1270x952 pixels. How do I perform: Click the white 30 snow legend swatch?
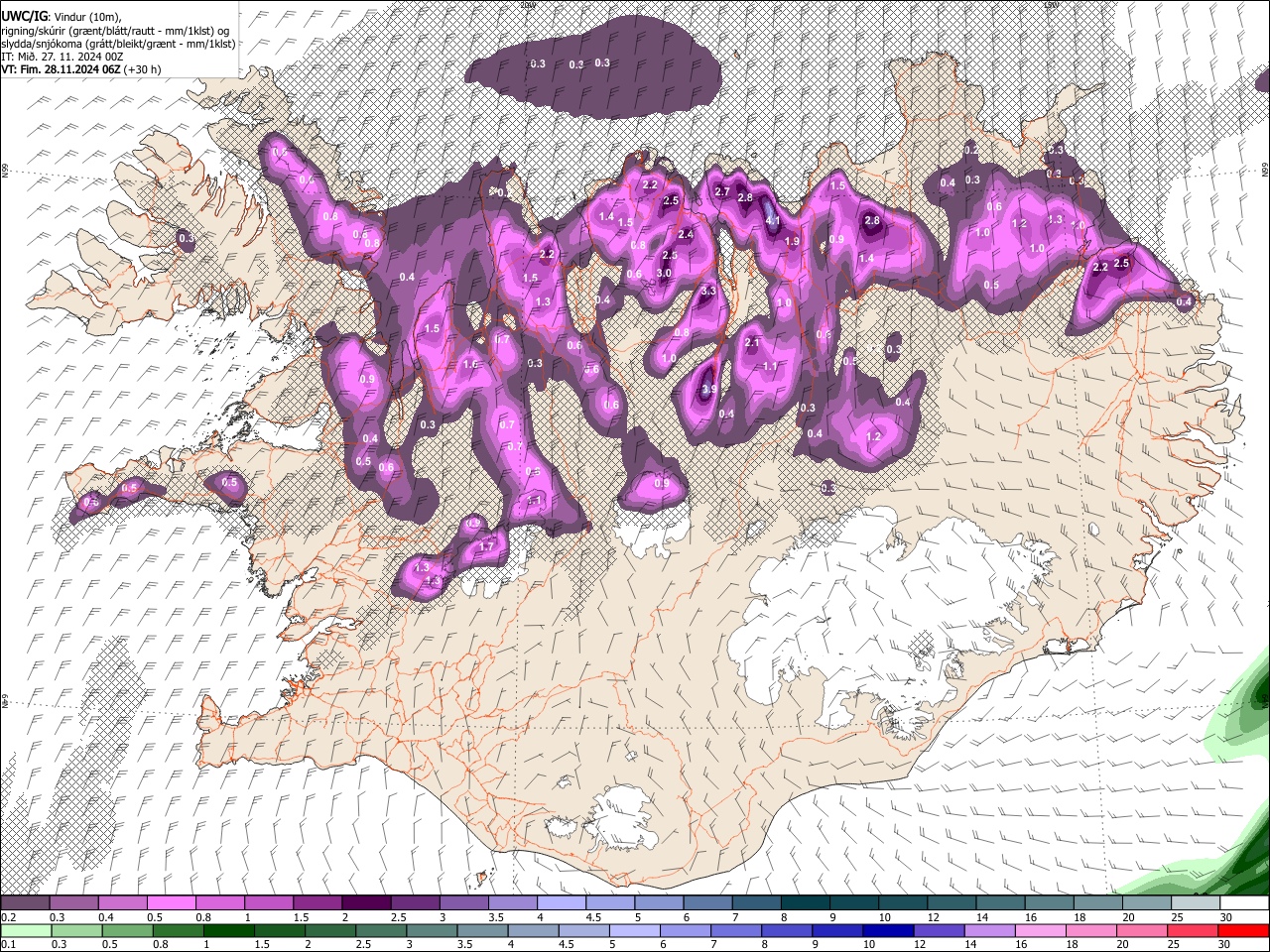pyautogui.click(x=1244, y=903)
